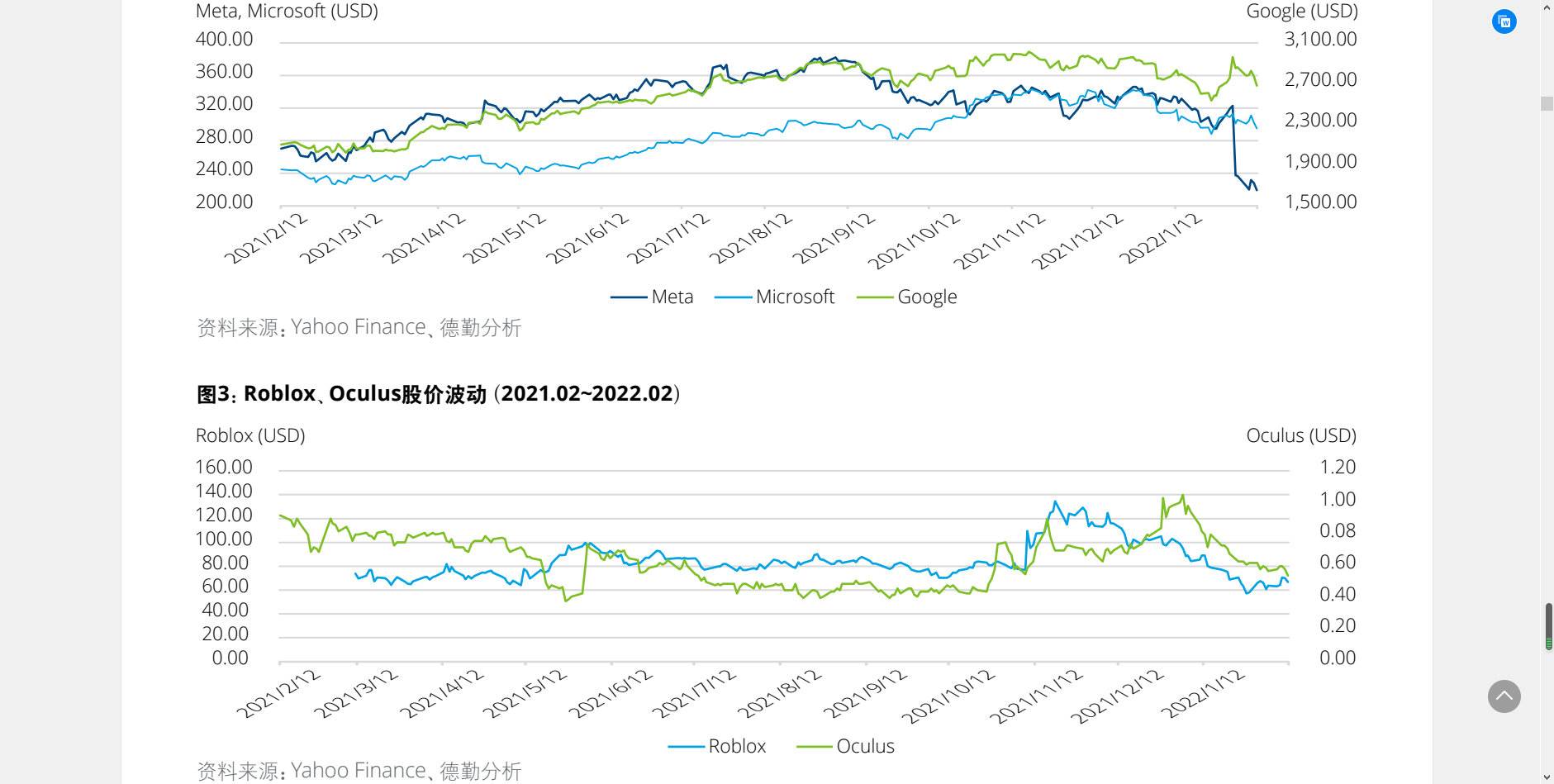Click the Oculus (USD) axis title
The width and height of the screenshot is (1554, 784).
(1300, 435)
